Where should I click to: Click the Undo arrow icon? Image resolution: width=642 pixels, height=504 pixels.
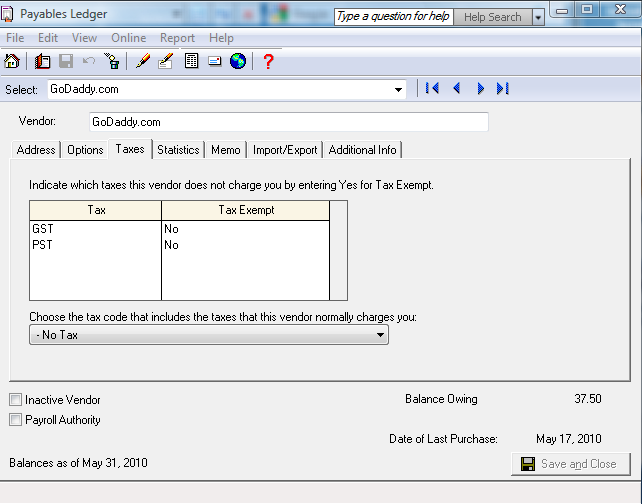pyautogui.click(x=89, y=61)
